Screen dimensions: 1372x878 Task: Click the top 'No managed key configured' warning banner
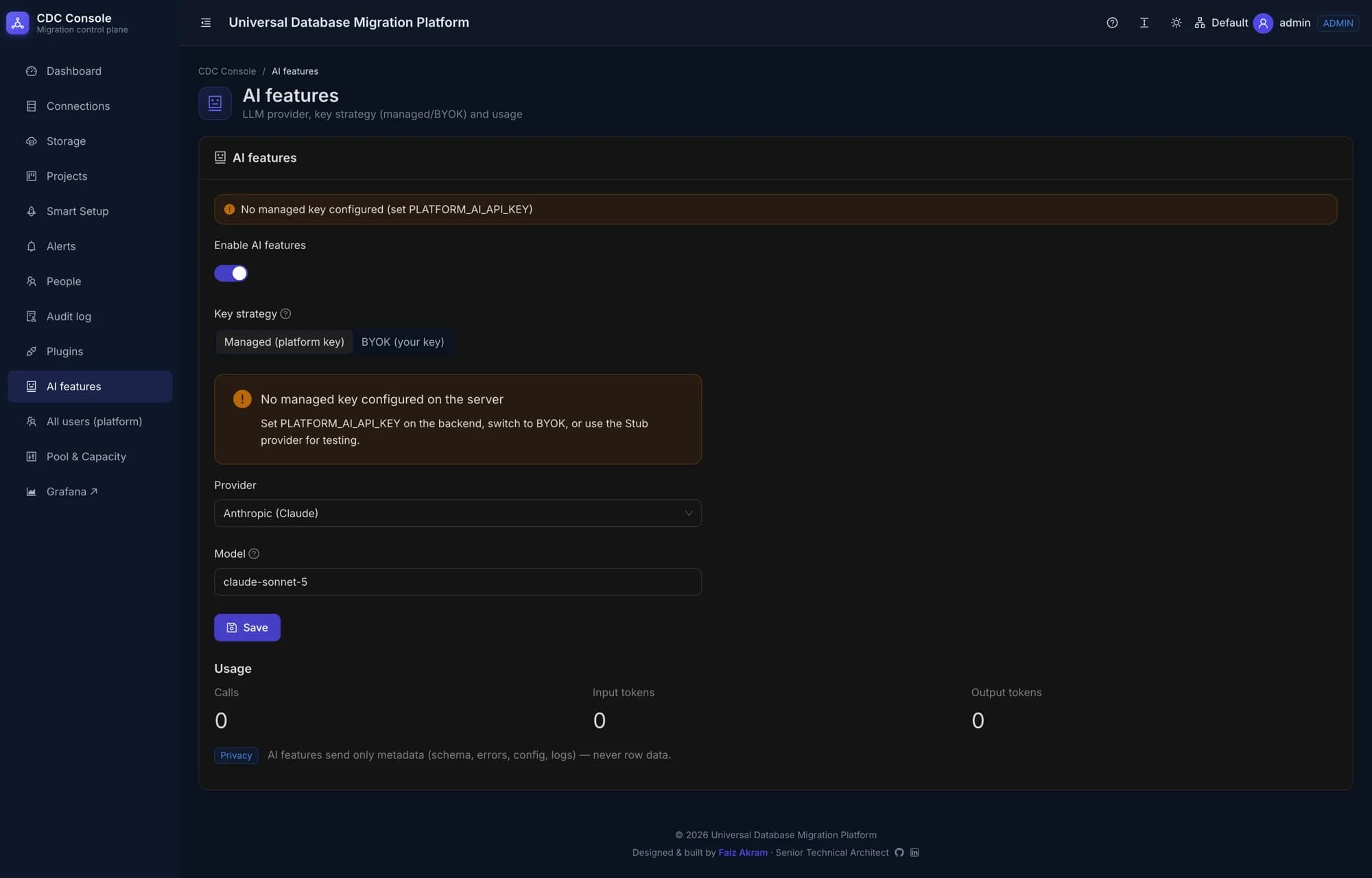coord(775,209)
